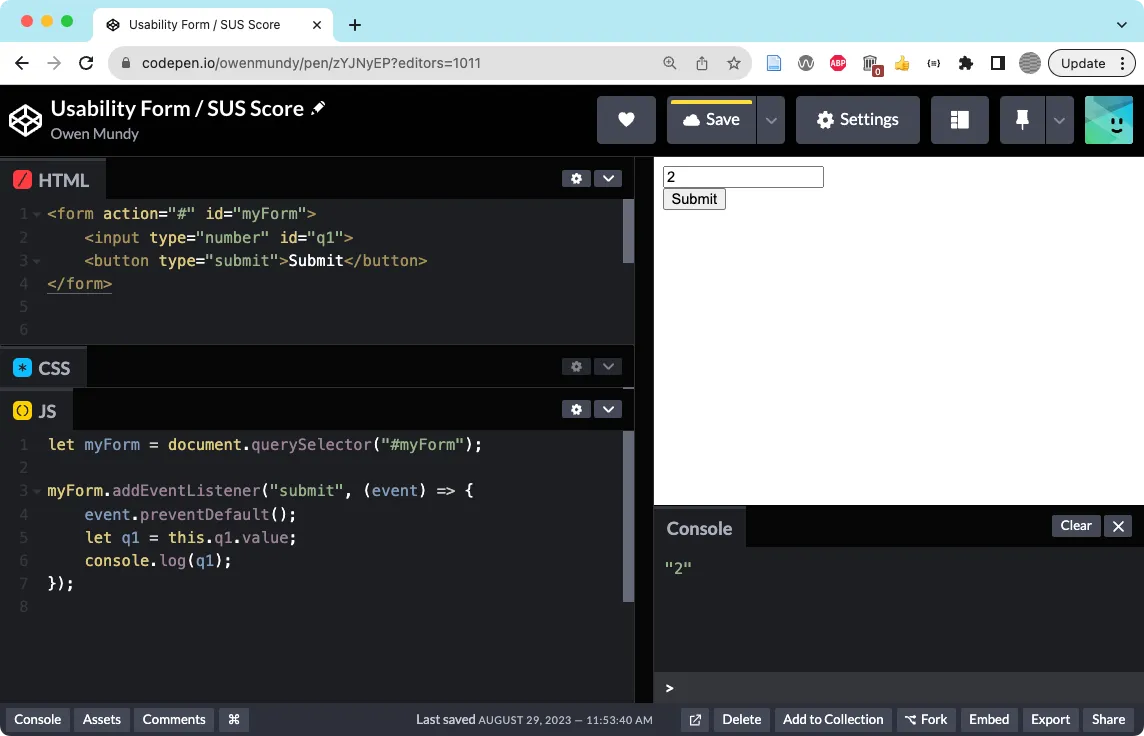1144x736 pixels.
Task: Pin this pen with the pin icon
Action: tap(1020, 119)
